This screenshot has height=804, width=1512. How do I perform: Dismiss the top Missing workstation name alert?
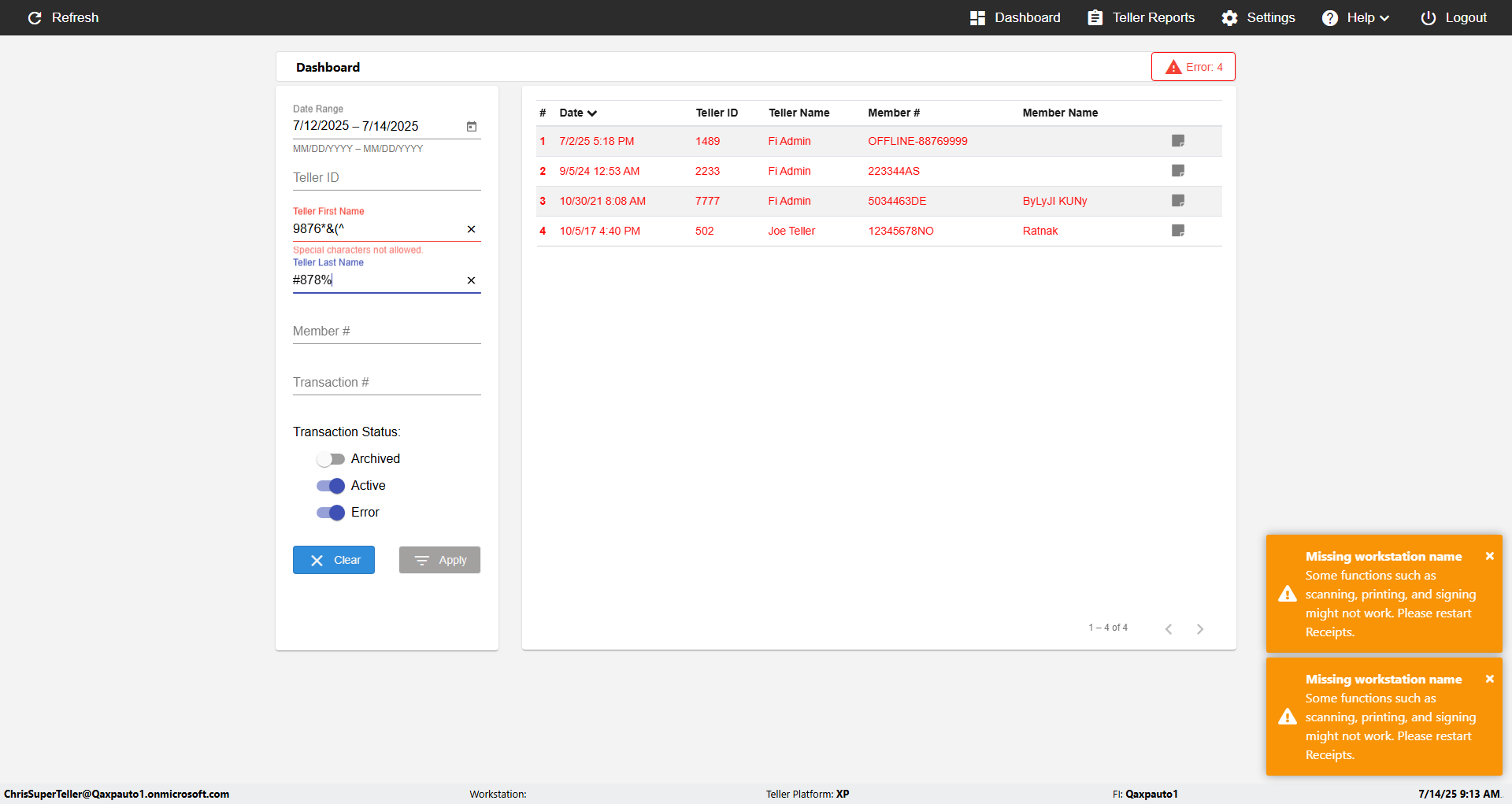point(1489,556)
